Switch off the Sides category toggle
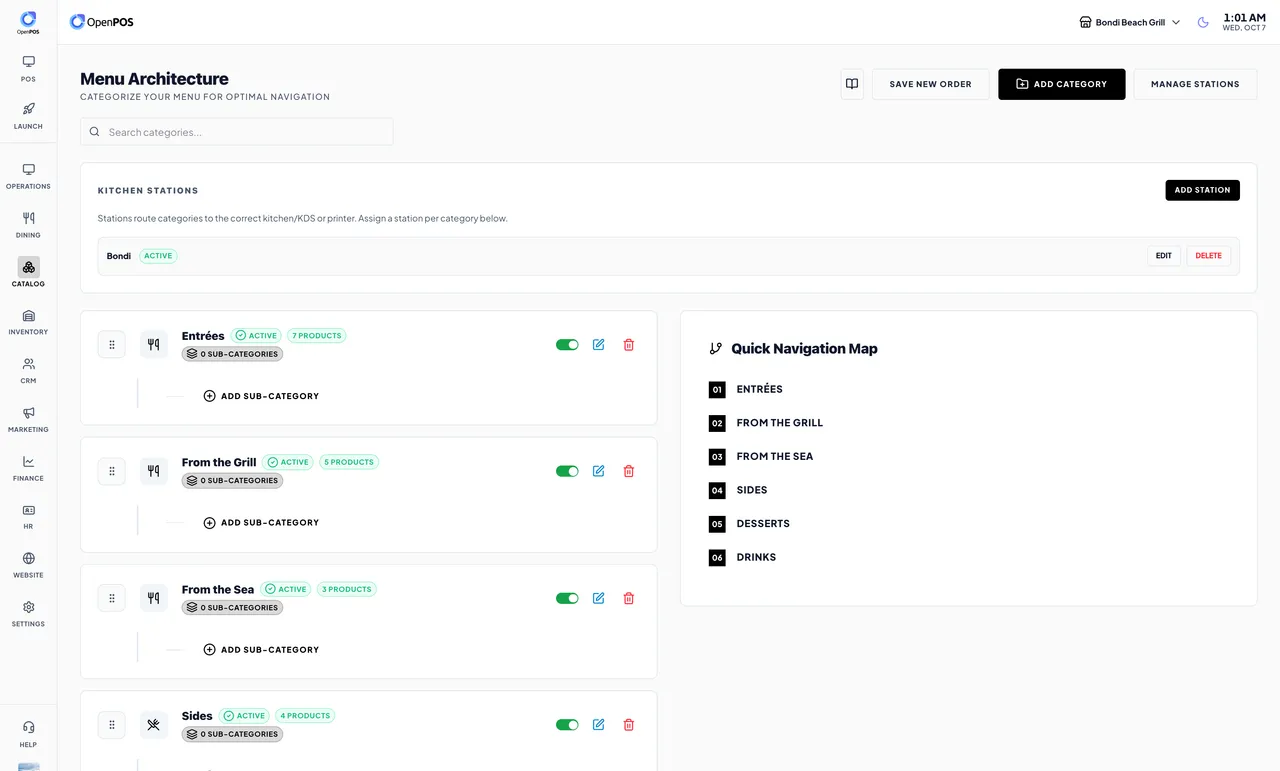The image size is (1280, 771). coord(567,725)
